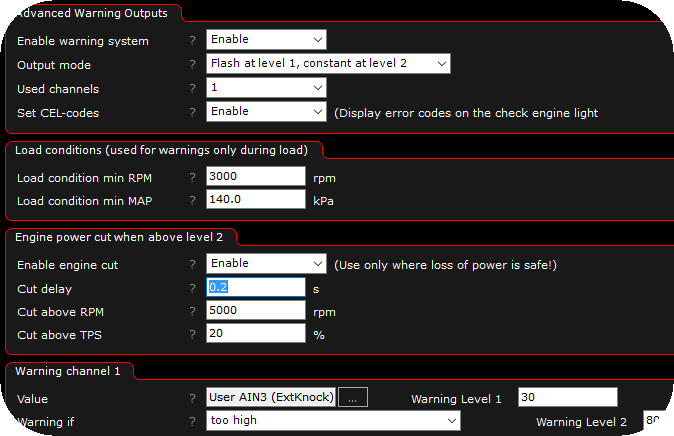Open the Used channels dropdown
The image size is (674, 436).
(x=266, y=88)
